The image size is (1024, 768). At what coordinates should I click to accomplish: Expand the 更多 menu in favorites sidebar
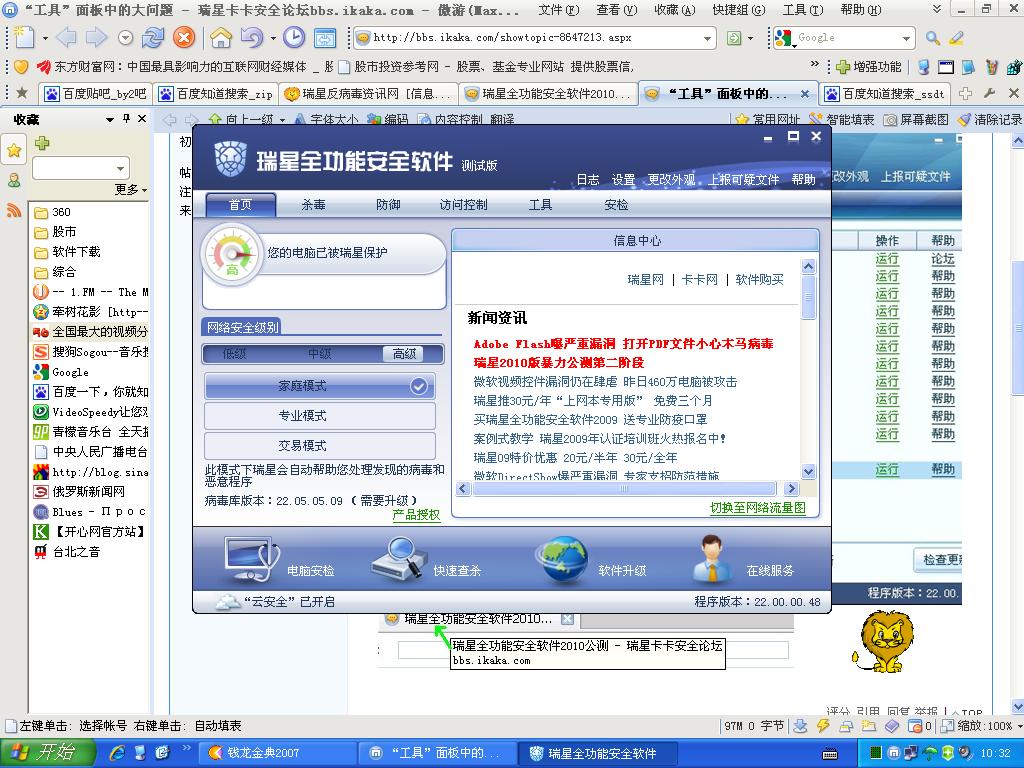(131, 189)
